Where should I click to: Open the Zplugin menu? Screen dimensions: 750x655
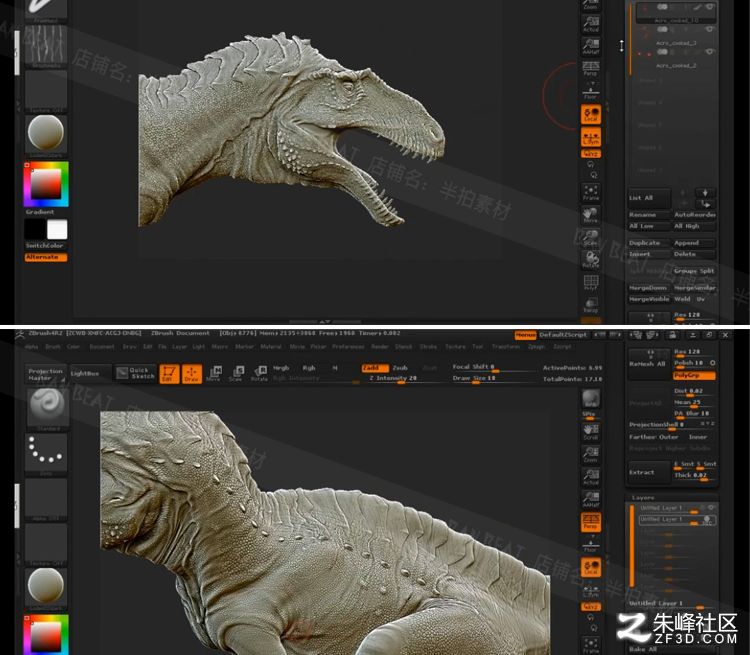click(536, 346)
